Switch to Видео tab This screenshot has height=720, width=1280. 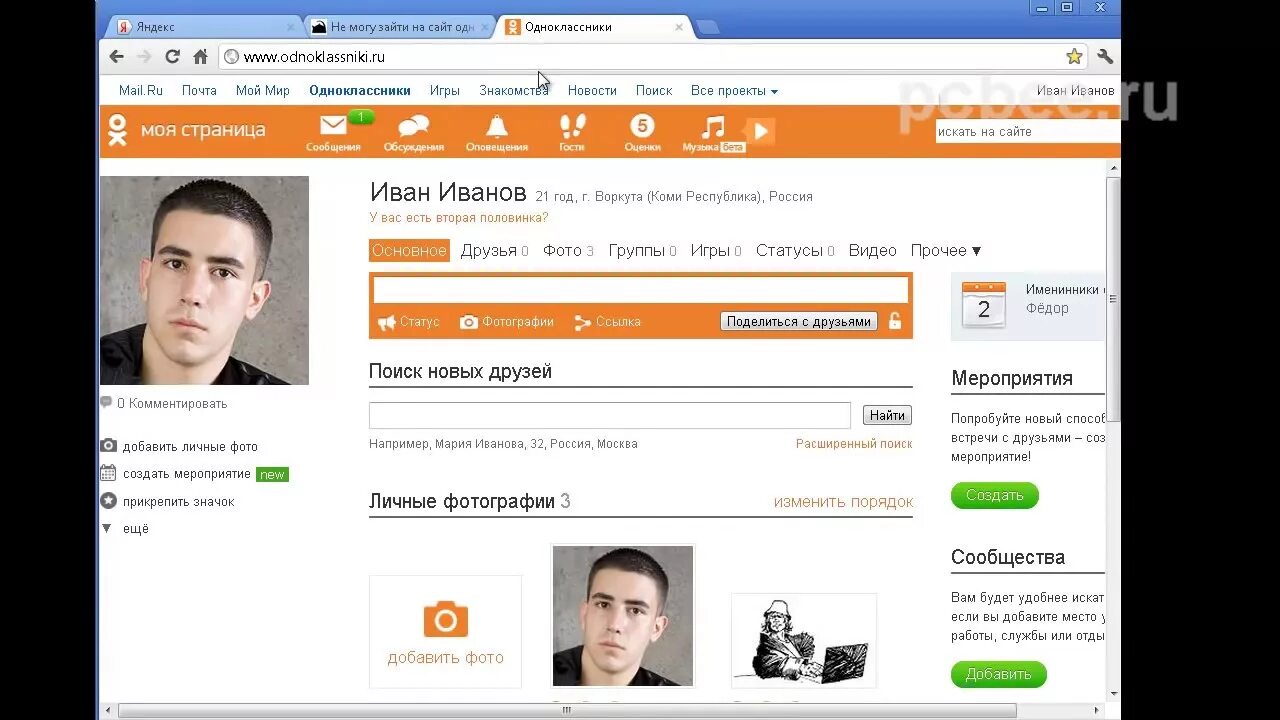pyautogui.click(x=872, y=251)
